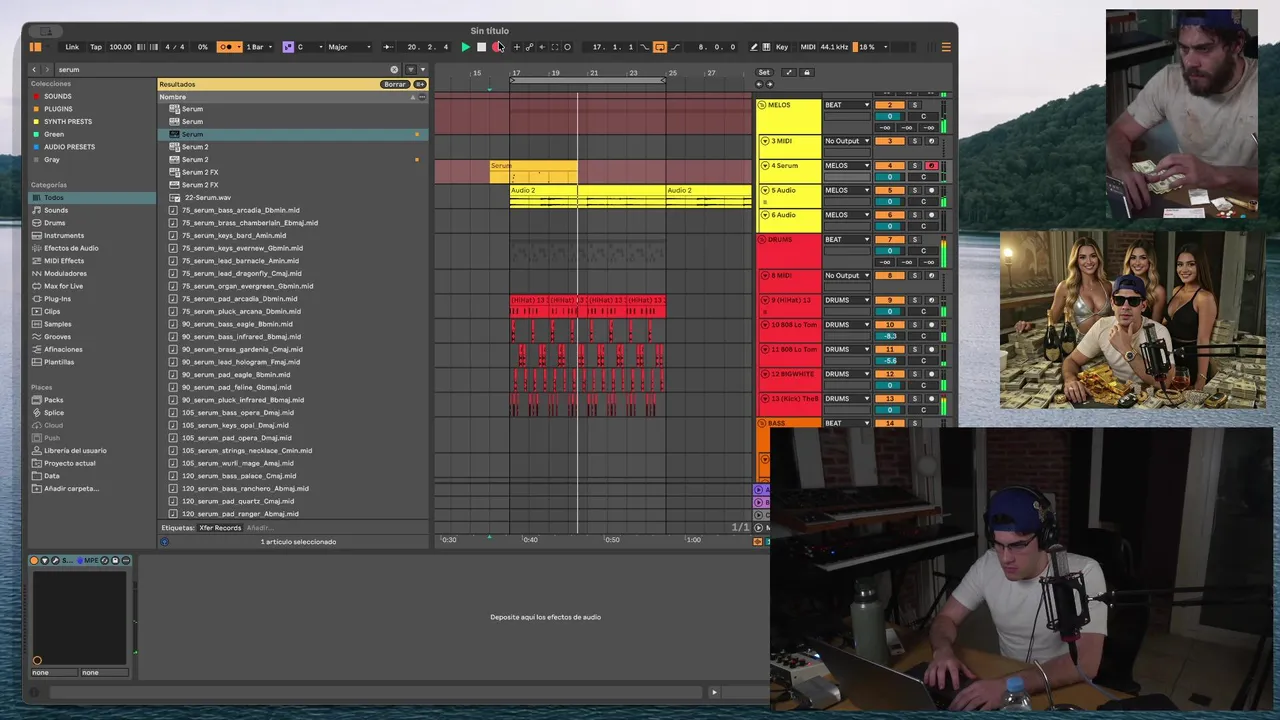Toggle the arrangement lock icon
Screen dimensions: 1280x720
pos(807,72)
